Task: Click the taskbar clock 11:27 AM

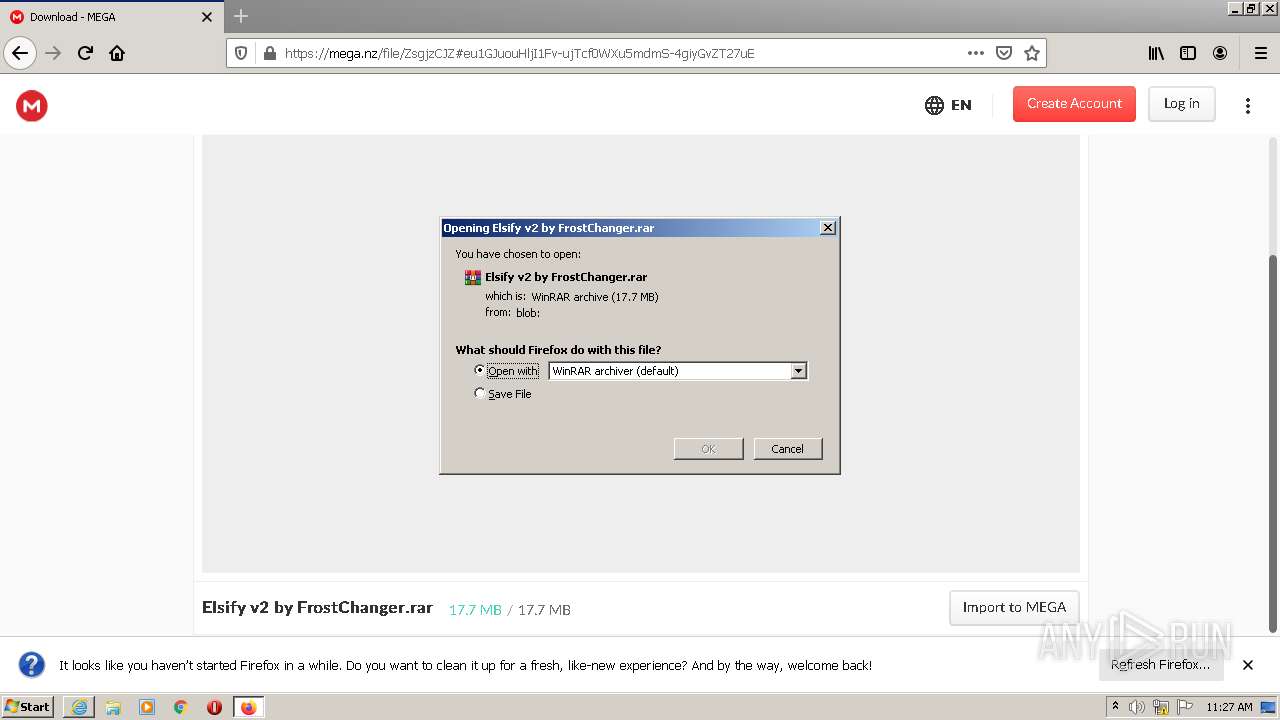Action: (x=1229, y=707)
